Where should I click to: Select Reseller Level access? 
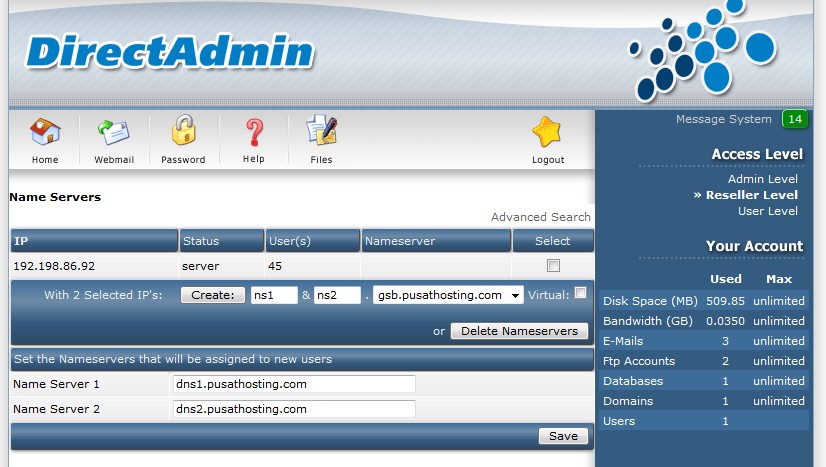click(x=751, y=195)
